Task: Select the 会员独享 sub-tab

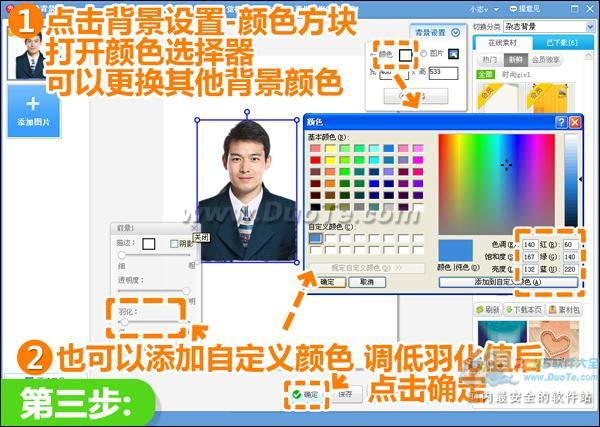Action: [545, 60]
